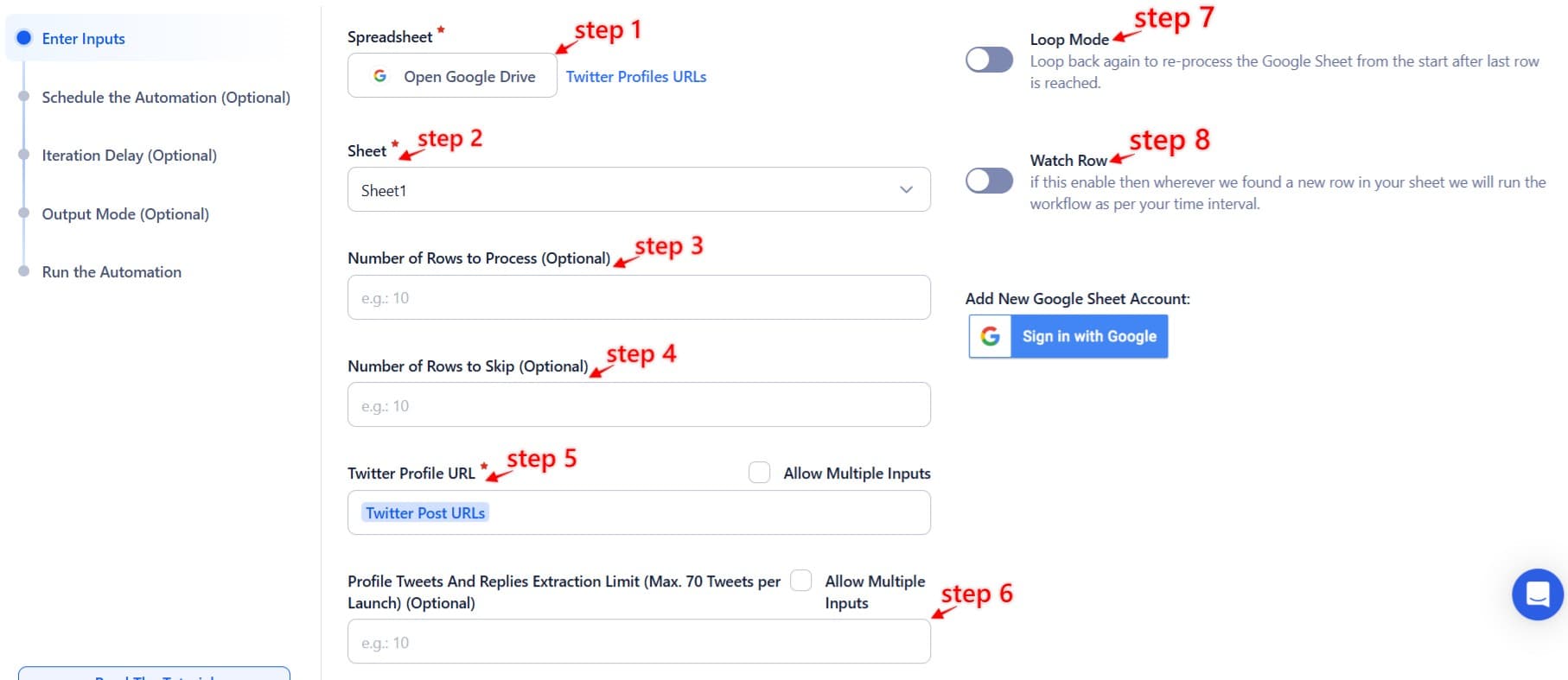Click the chevron to change the selected sheet
The height and width of the screenshot is (680, 1568).
pyautogui.click(x=906, y=189)
